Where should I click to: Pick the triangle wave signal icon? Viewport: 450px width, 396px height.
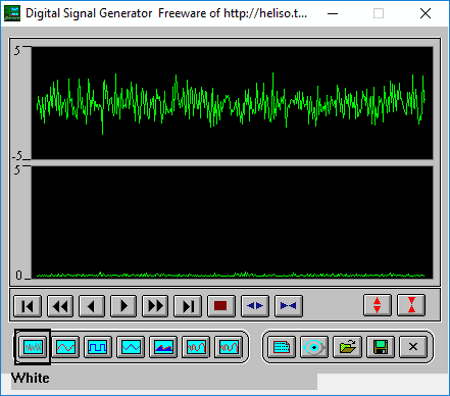pos(131,347)
